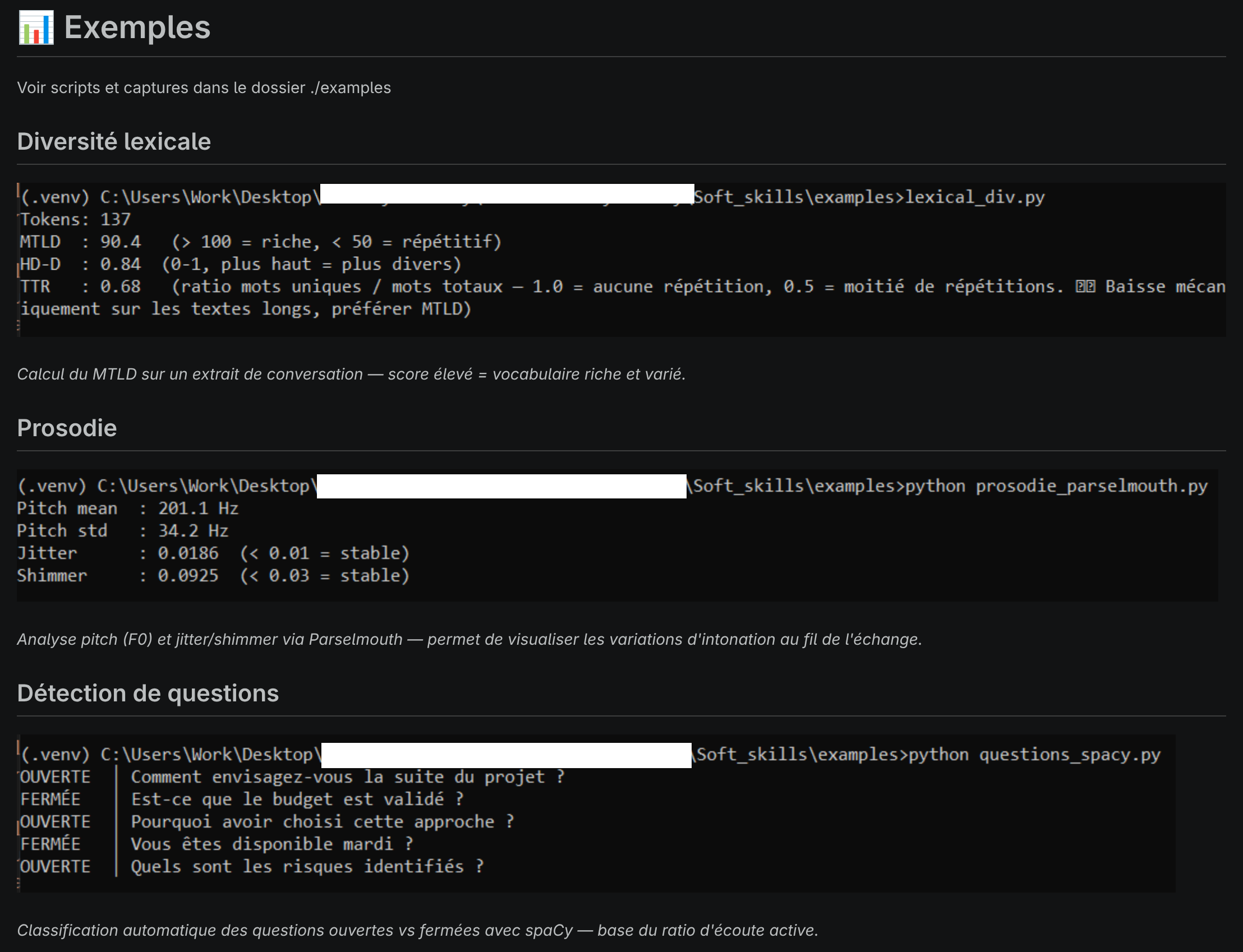1243x952 pixels.
Task: Click the Détection de questions heading
Action: pyautogui.click(x=148, y=693)
